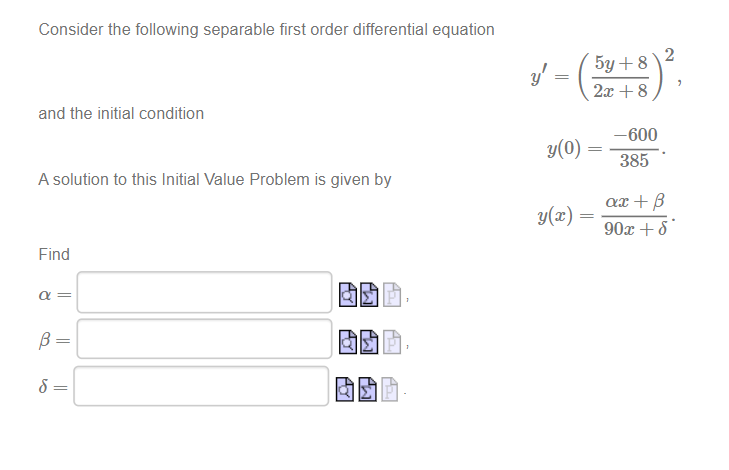Click the "Find" label text
The image size is (729, 470).
tap(54, 254)
